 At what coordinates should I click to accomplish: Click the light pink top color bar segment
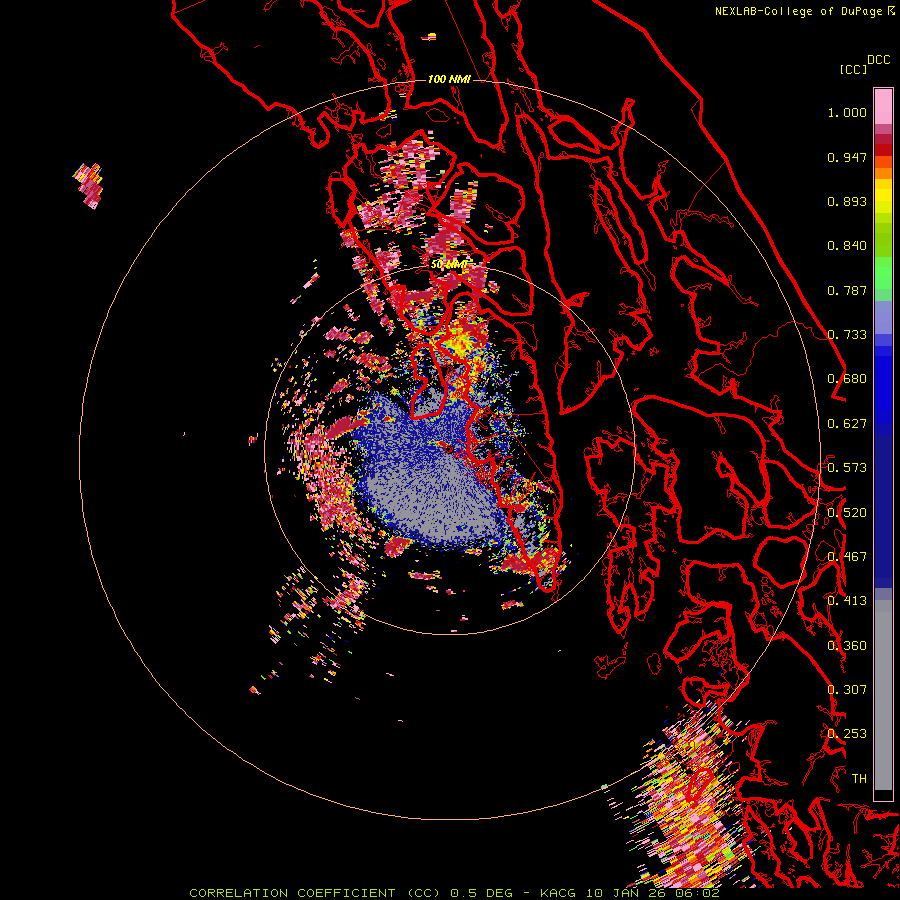tap(883, 106)
